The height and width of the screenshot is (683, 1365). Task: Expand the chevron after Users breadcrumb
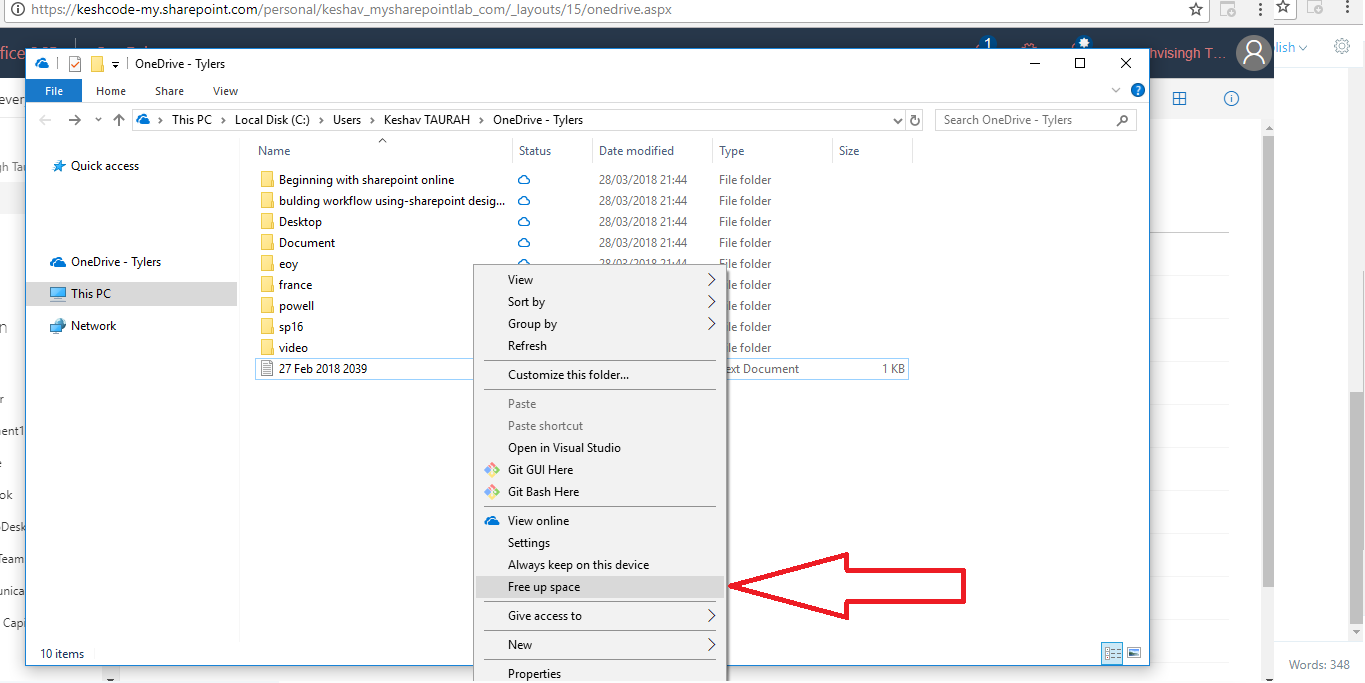(x=373, y=120)
